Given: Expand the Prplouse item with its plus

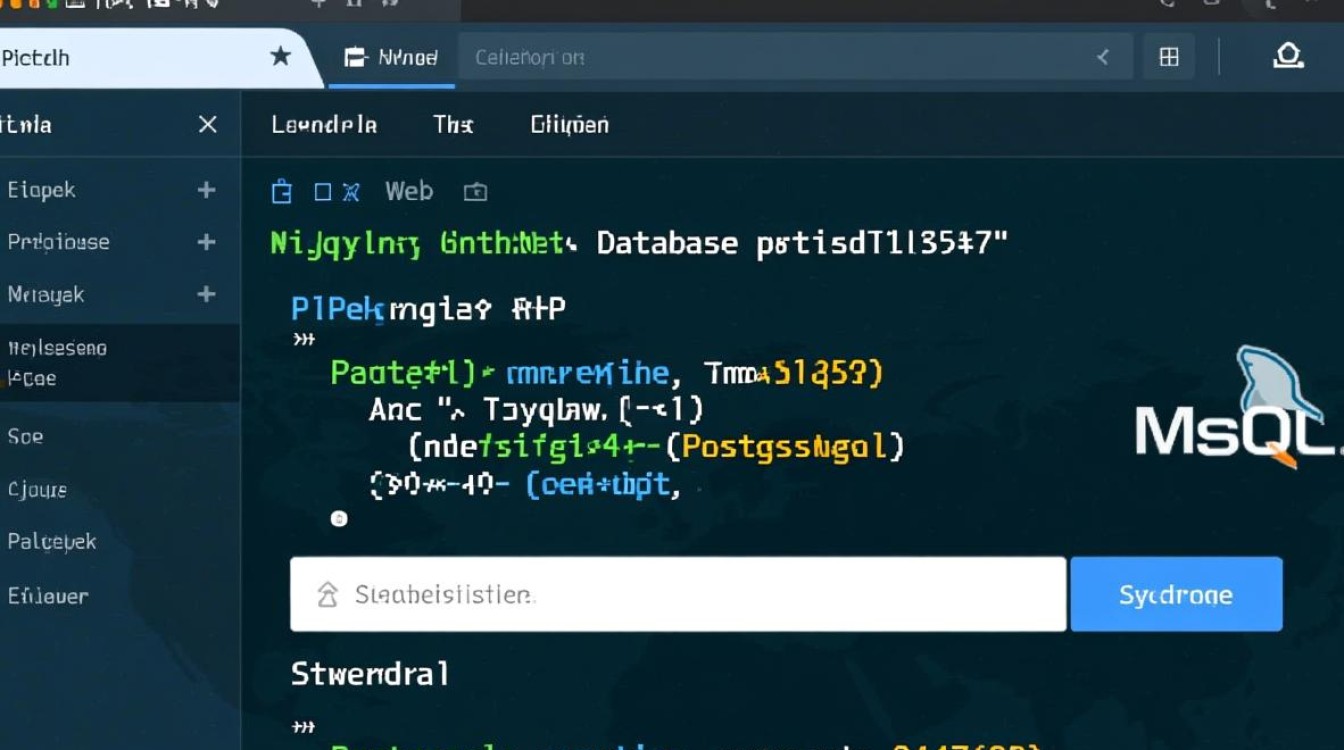Looking at the screenshot, I should pyautogui.click(x=207, y=242).
